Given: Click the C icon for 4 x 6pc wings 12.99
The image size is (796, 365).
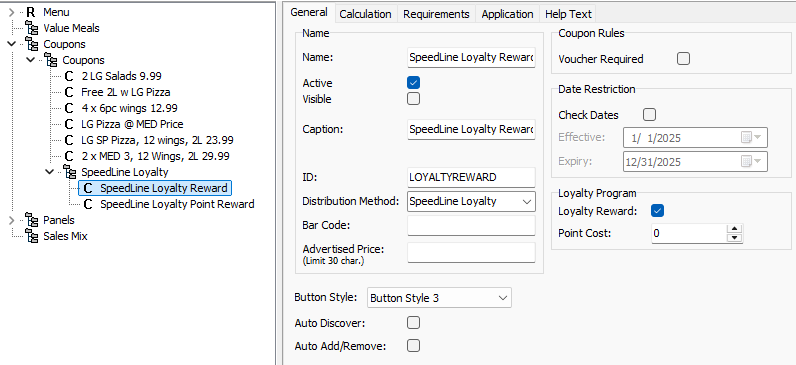Looking at the screenshot, I should tap(70, 109).
